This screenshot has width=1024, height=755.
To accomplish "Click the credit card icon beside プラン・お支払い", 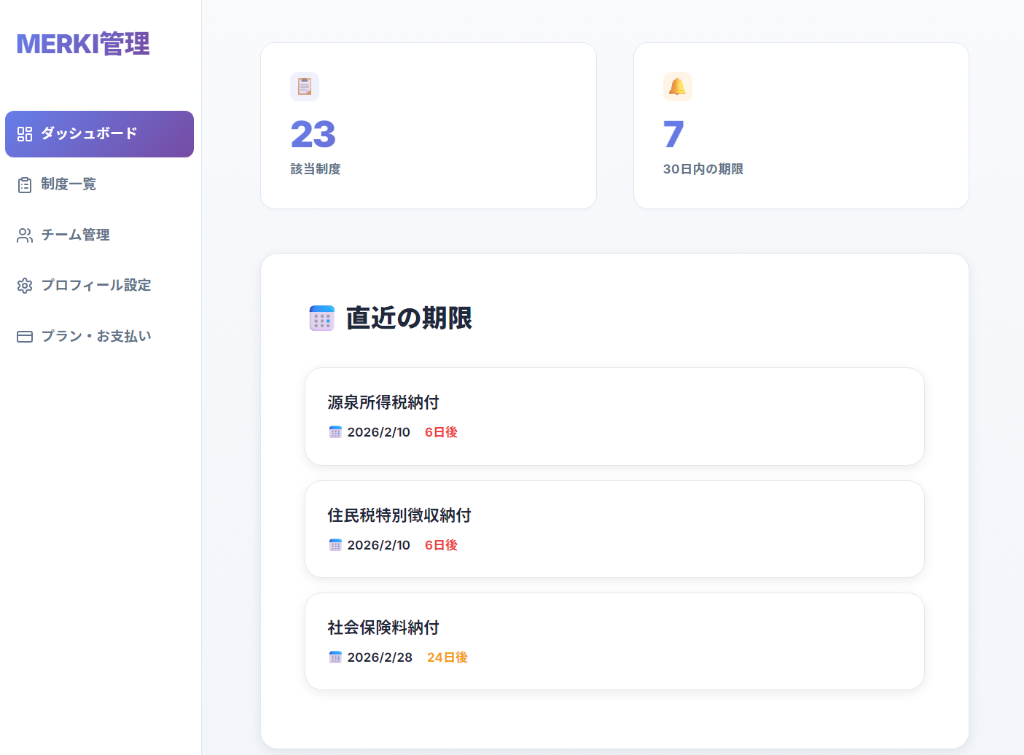I will pyautogui.click(x=25, y=337).
